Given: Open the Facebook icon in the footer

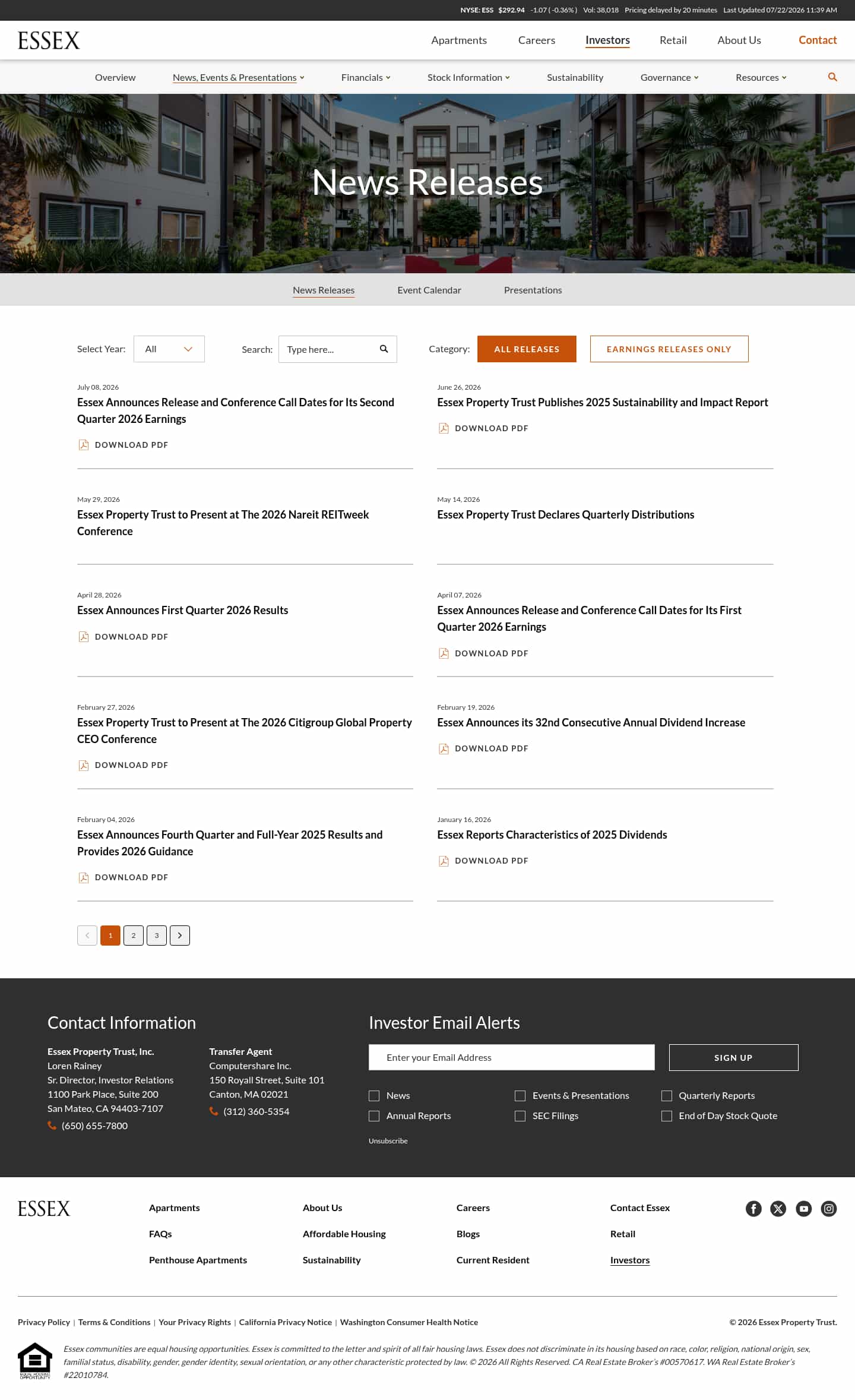Looking at the screenshot, I should pyautogui.click(x=753, y=1209).
